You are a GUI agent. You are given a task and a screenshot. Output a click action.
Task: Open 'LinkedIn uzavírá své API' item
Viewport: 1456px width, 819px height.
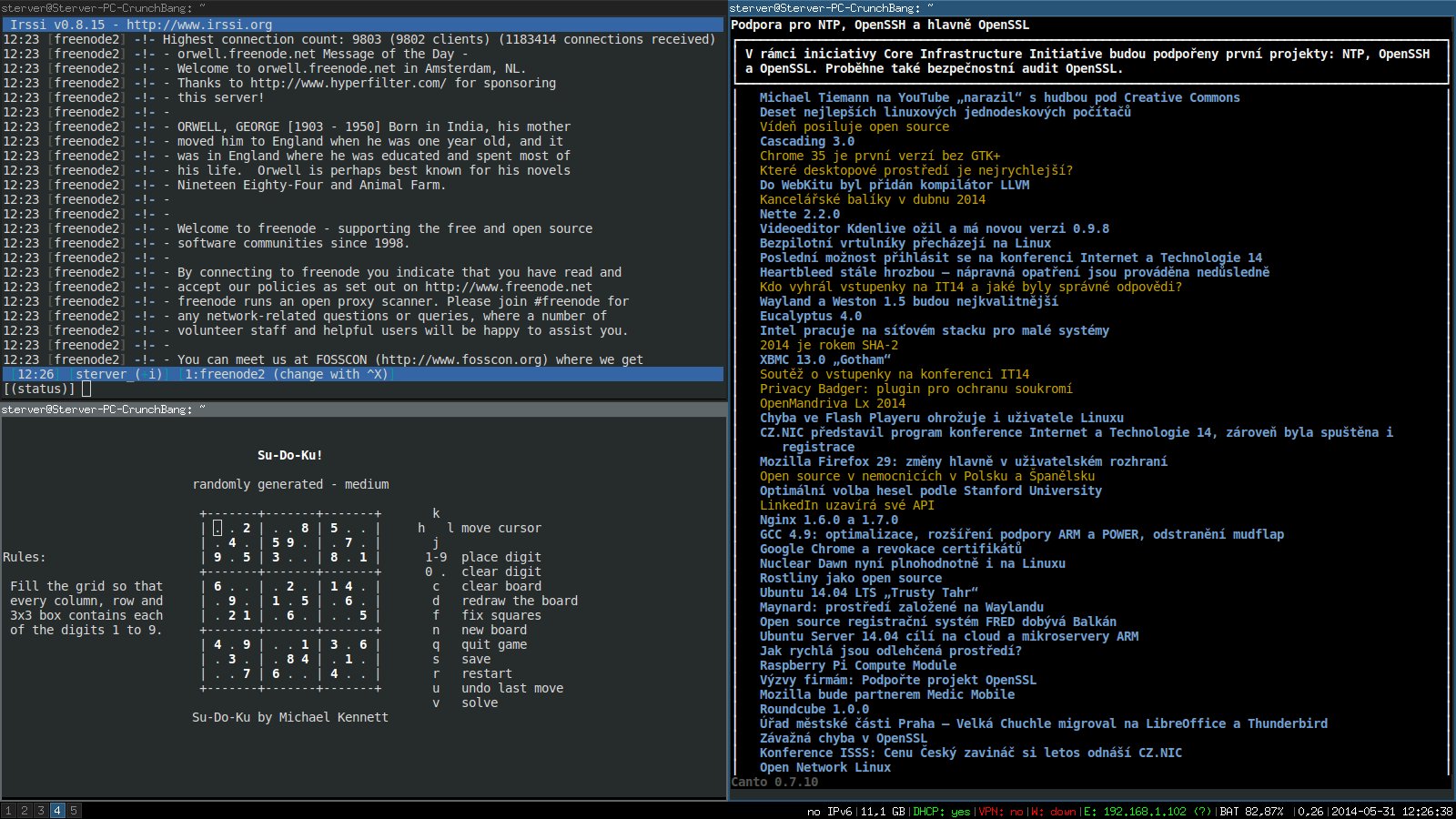pyautogui.click(x=847, y=505)
